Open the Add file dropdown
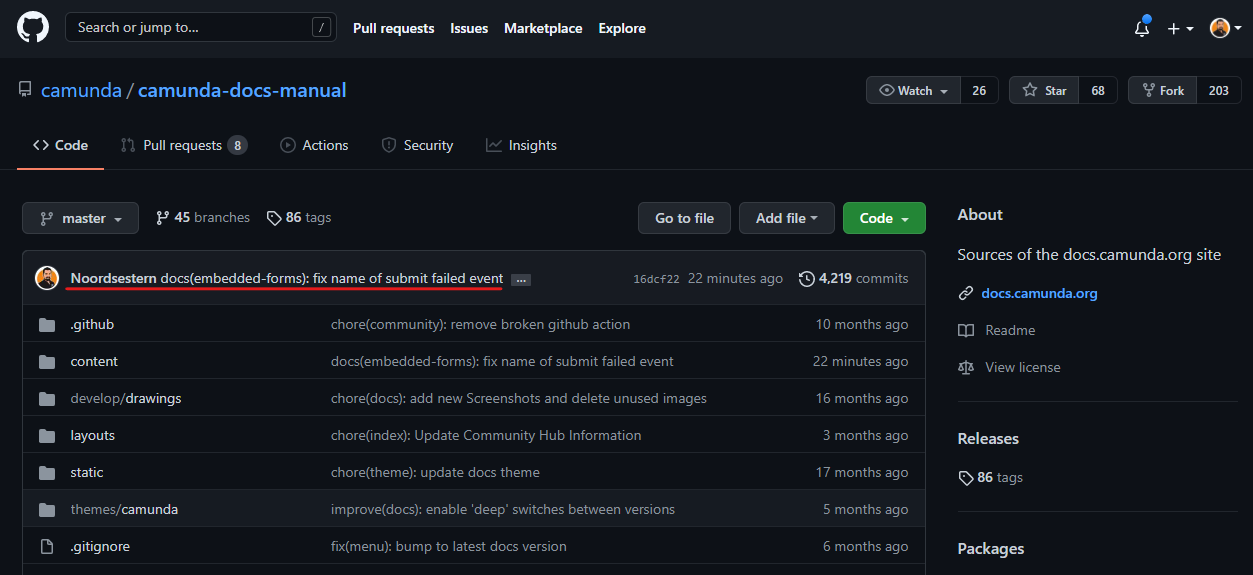Screen dimensions: 1253x575 click(787, 218)
